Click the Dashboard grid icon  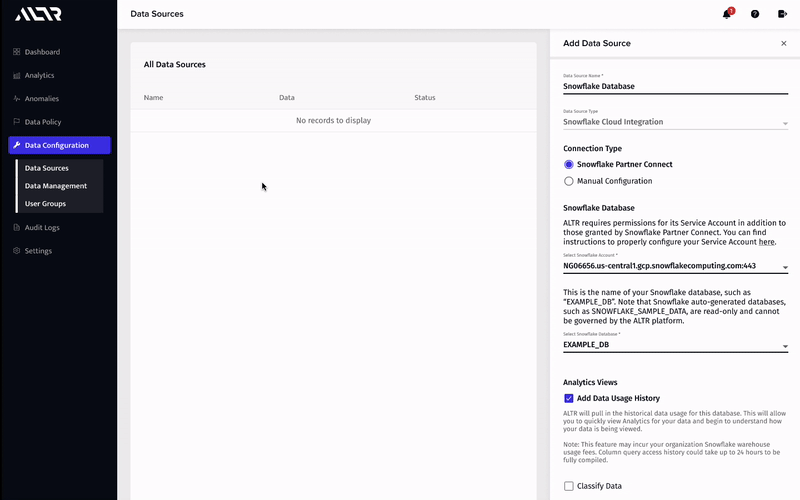(x=16, y=52)
